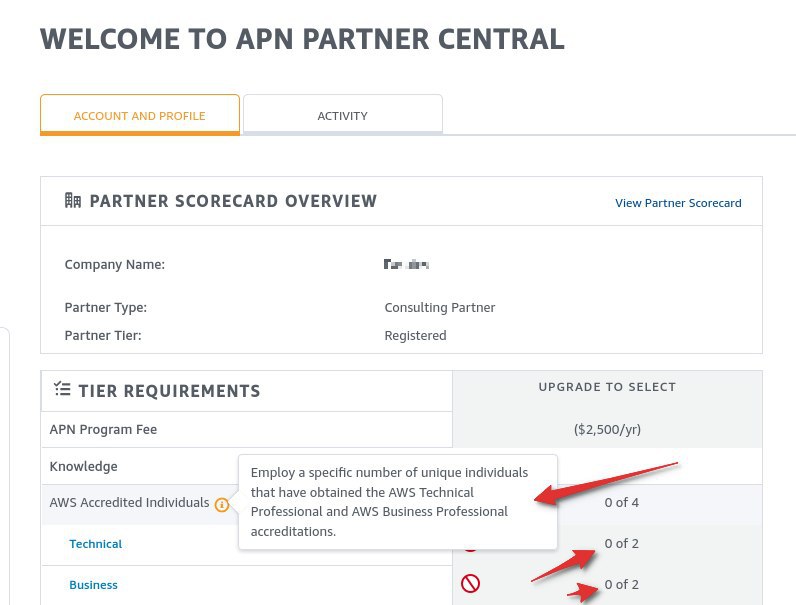Click the building icon beside Partner Scorecard Overview
The image size is (796, 605).
pos(73,200)
